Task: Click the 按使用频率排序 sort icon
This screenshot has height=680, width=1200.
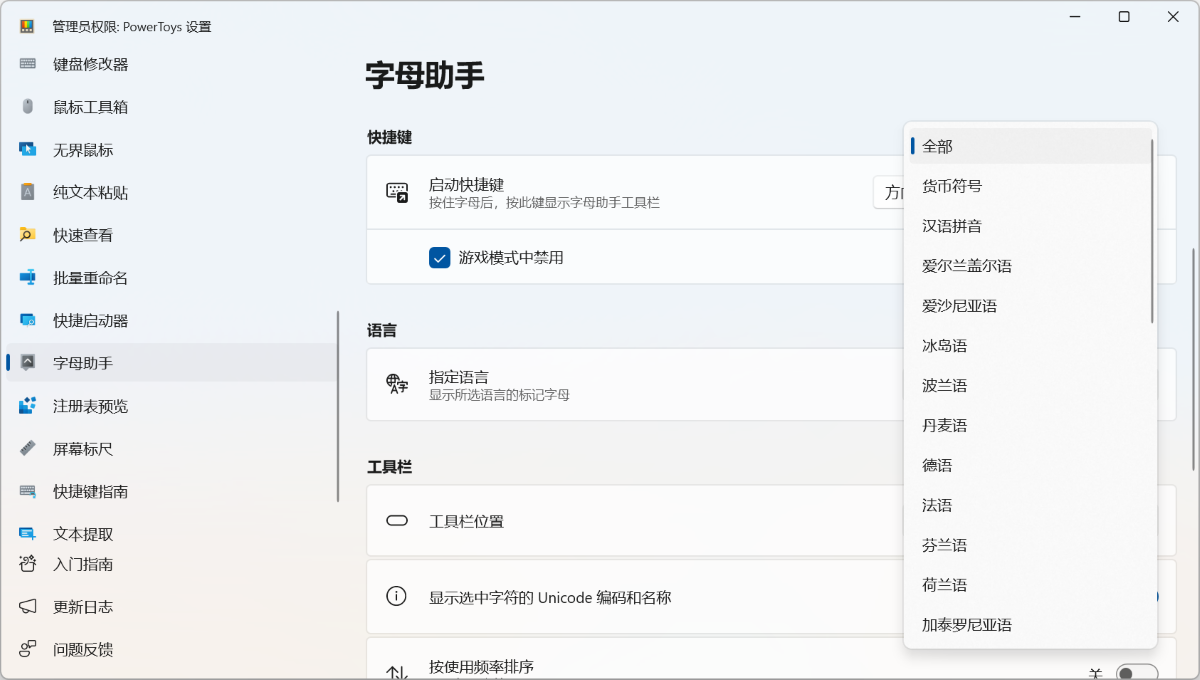Action: click(x=397, y=674)
